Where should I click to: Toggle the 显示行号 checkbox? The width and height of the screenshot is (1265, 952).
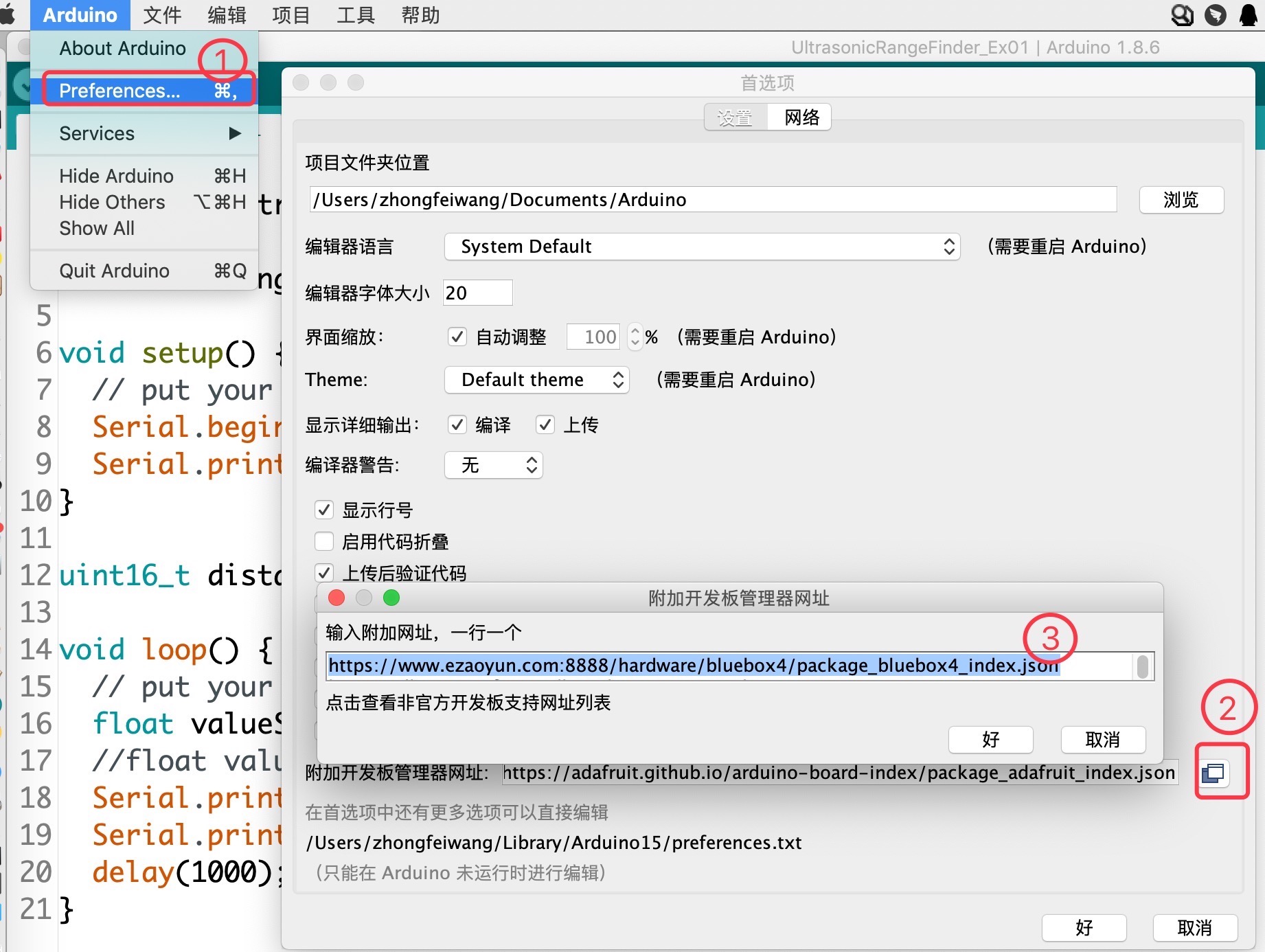(324, 510)
